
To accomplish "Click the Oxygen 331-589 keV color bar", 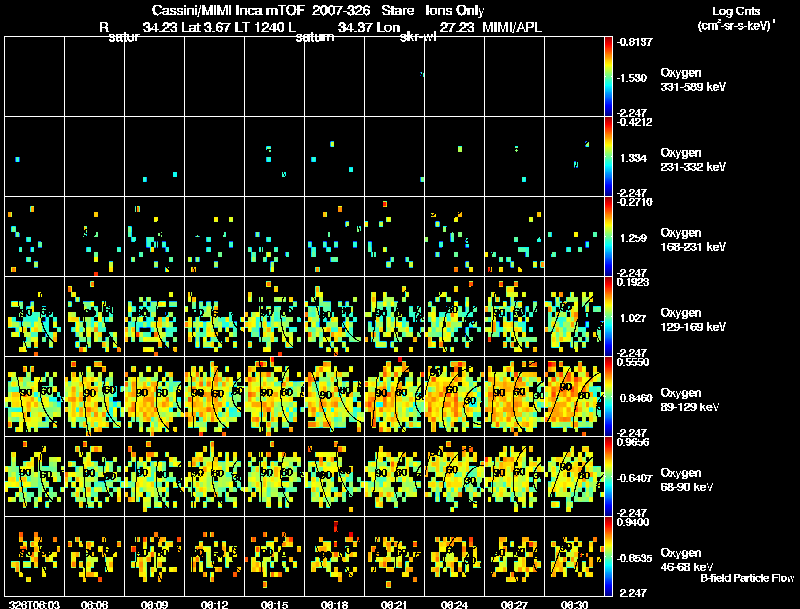I will [x=608, y=77].
